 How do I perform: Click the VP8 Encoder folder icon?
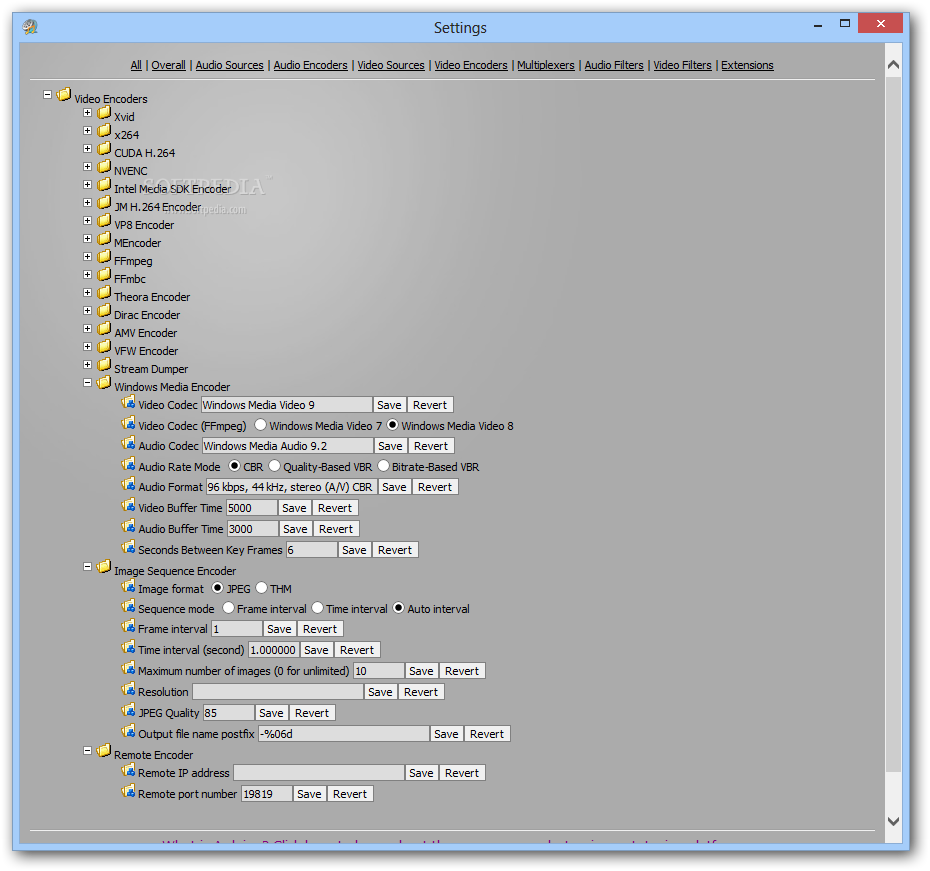[x=104, y=221]
